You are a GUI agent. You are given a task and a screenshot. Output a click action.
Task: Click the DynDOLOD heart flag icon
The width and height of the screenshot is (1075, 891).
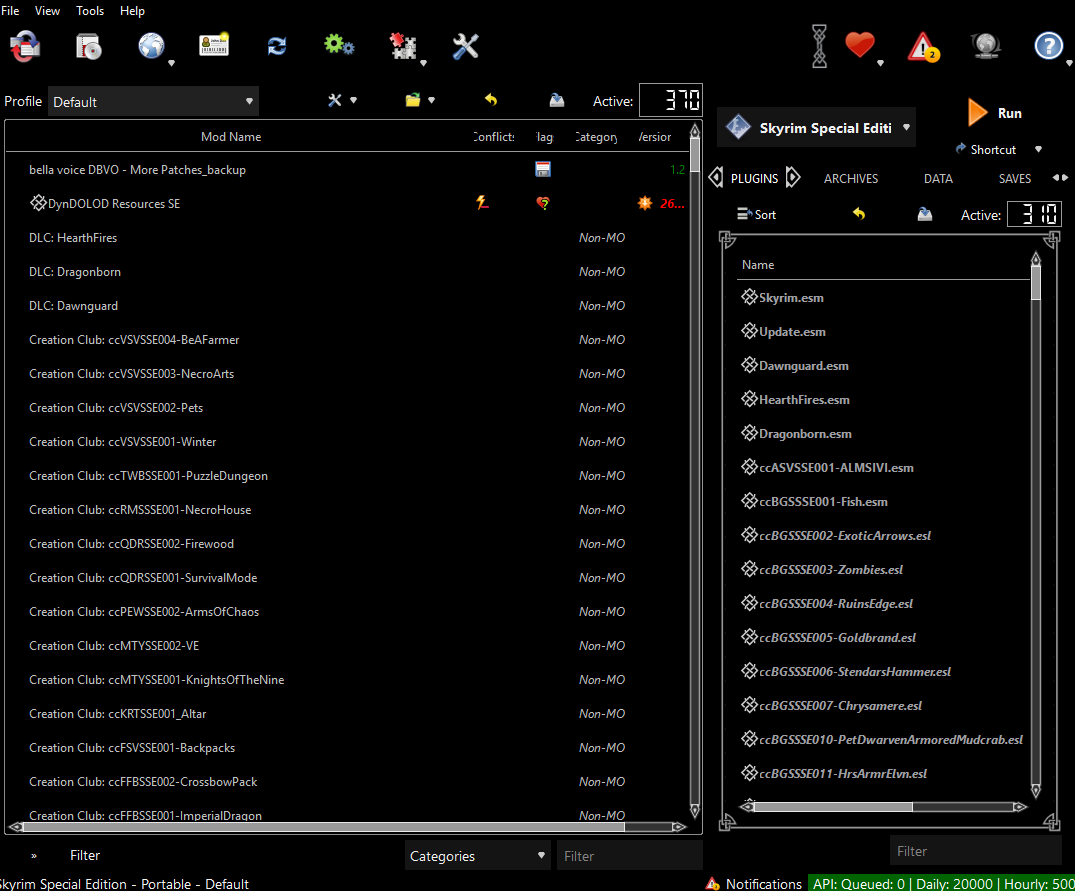543,203
